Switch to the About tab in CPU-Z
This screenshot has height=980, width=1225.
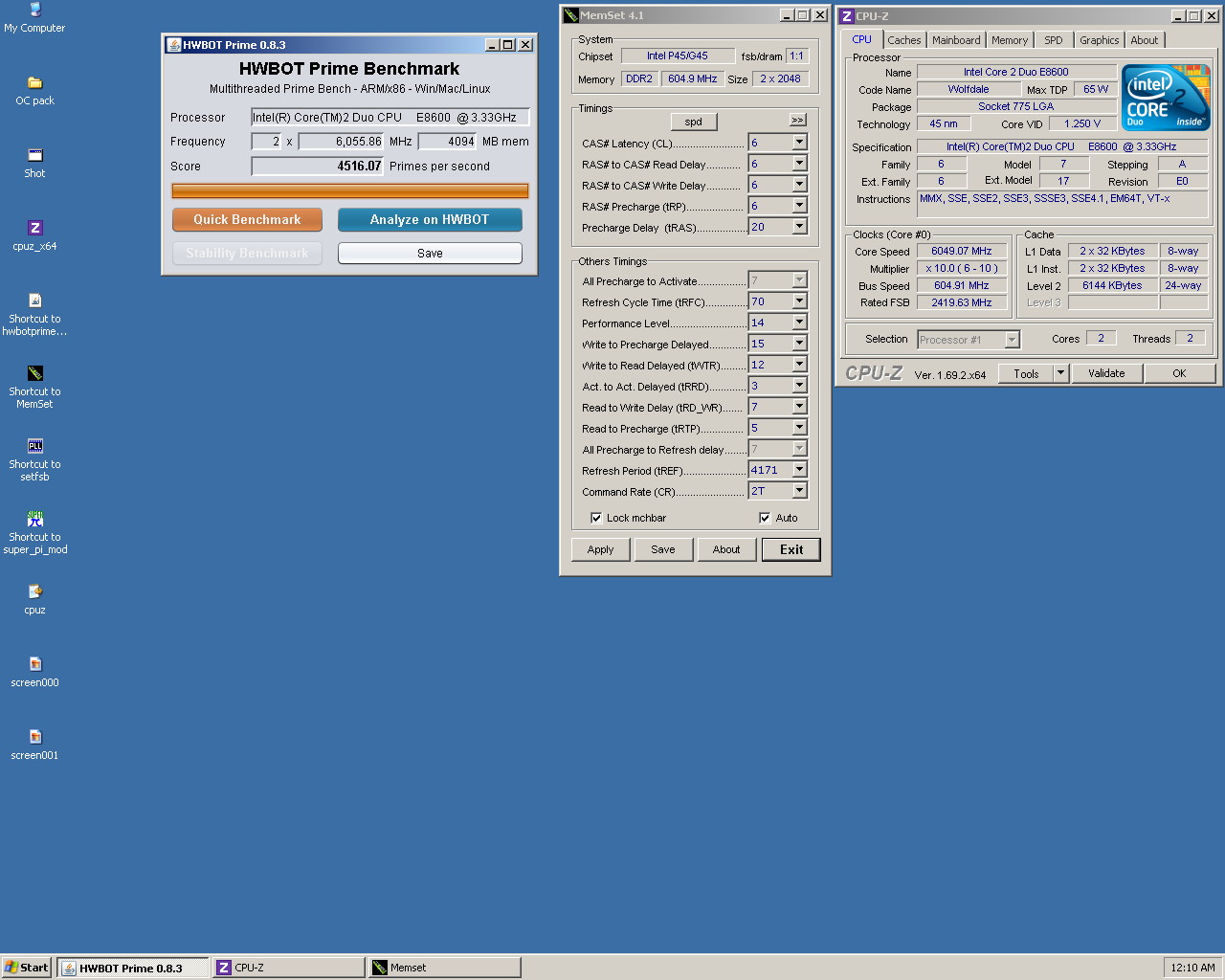[1144, 40]
